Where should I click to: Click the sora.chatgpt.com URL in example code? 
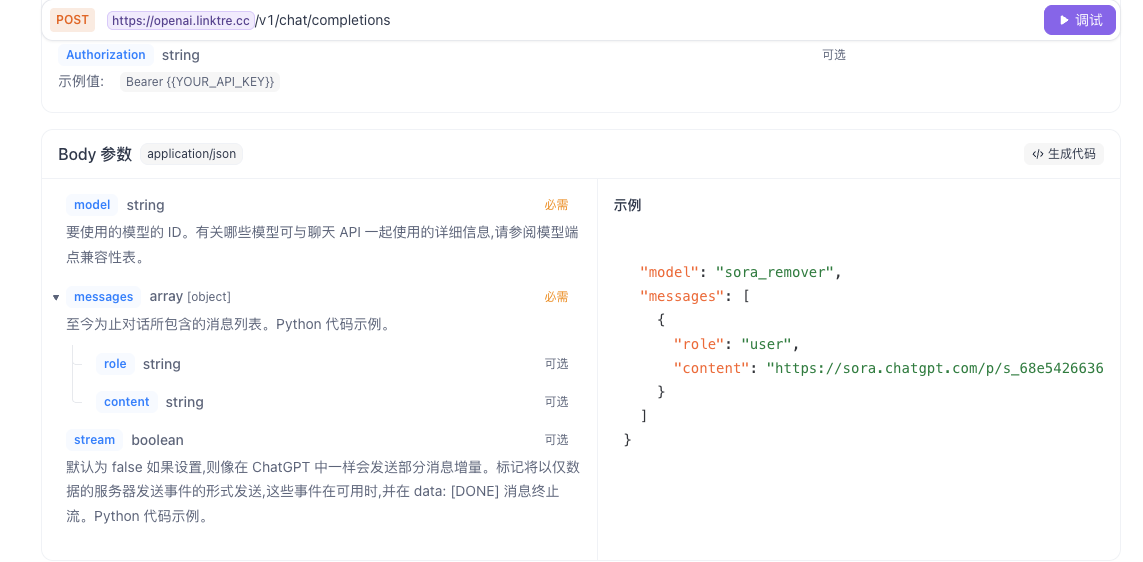[x=935, y=368]
